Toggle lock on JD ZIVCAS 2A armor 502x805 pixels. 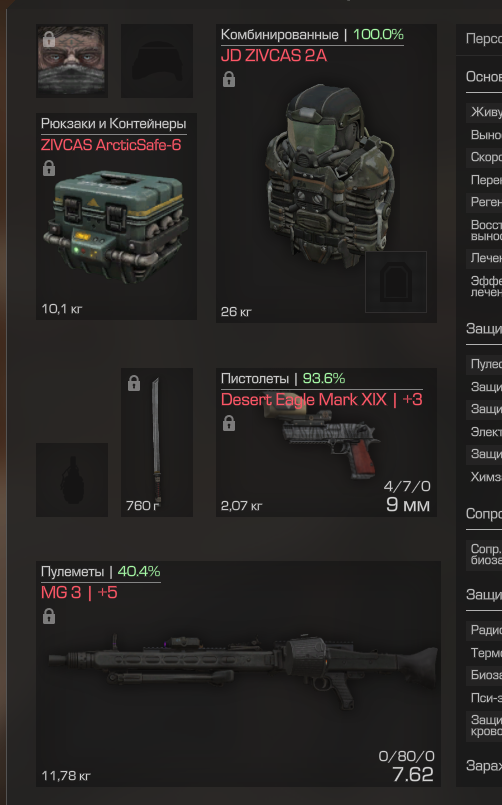(229, 79)
